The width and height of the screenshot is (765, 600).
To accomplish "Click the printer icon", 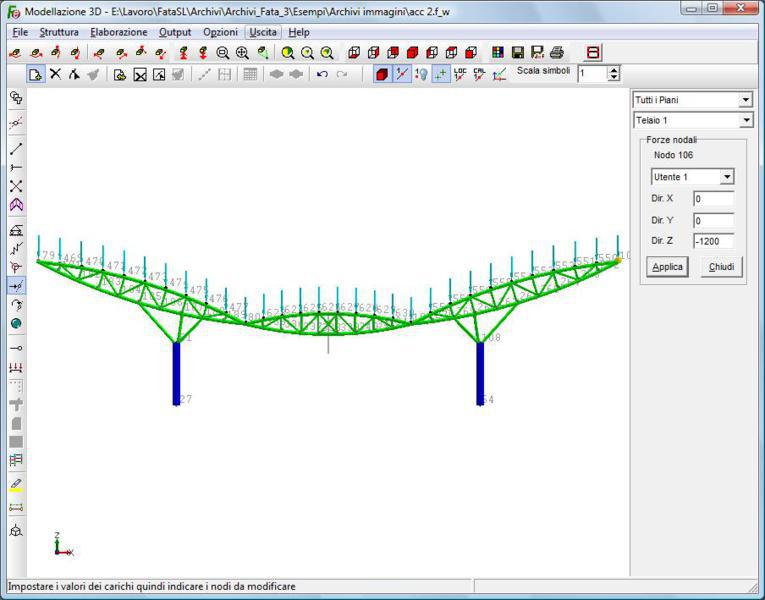I will (x=557, y=52).
